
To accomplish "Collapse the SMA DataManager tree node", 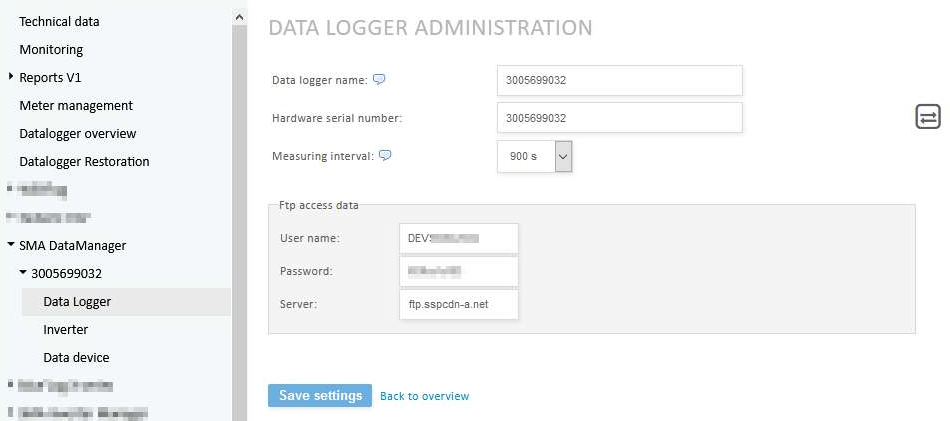I will (11, 245).
